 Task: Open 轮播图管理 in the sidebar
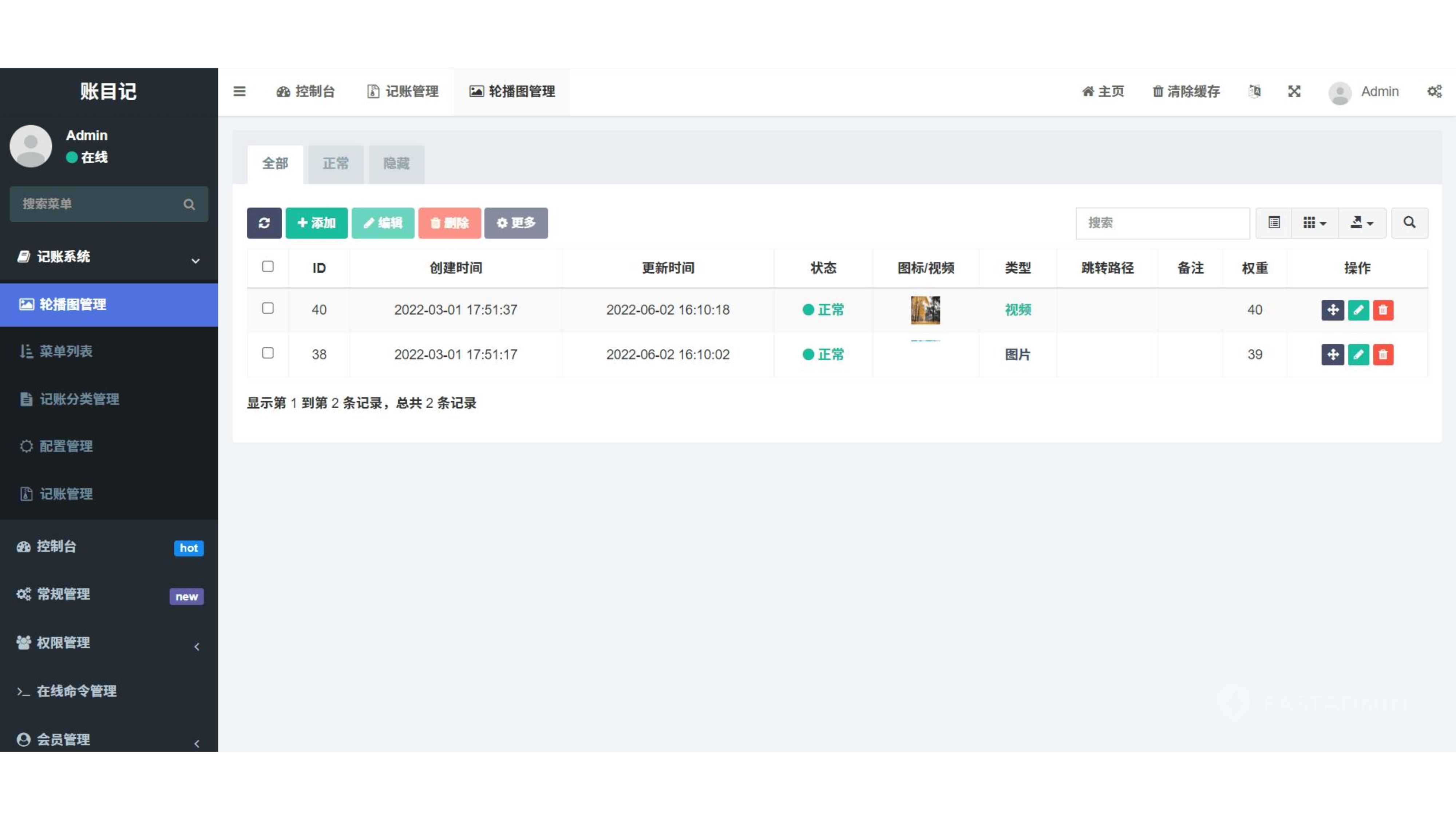pos(109,305)
